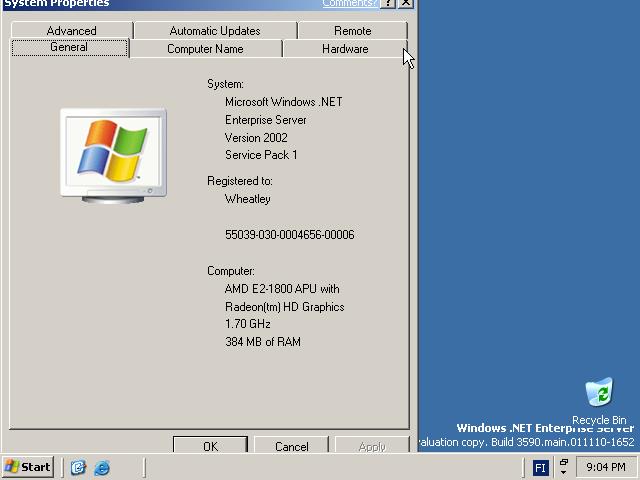Open the Start menu
The height and width of the screenshot is (480, 640).
coord(28,467)
